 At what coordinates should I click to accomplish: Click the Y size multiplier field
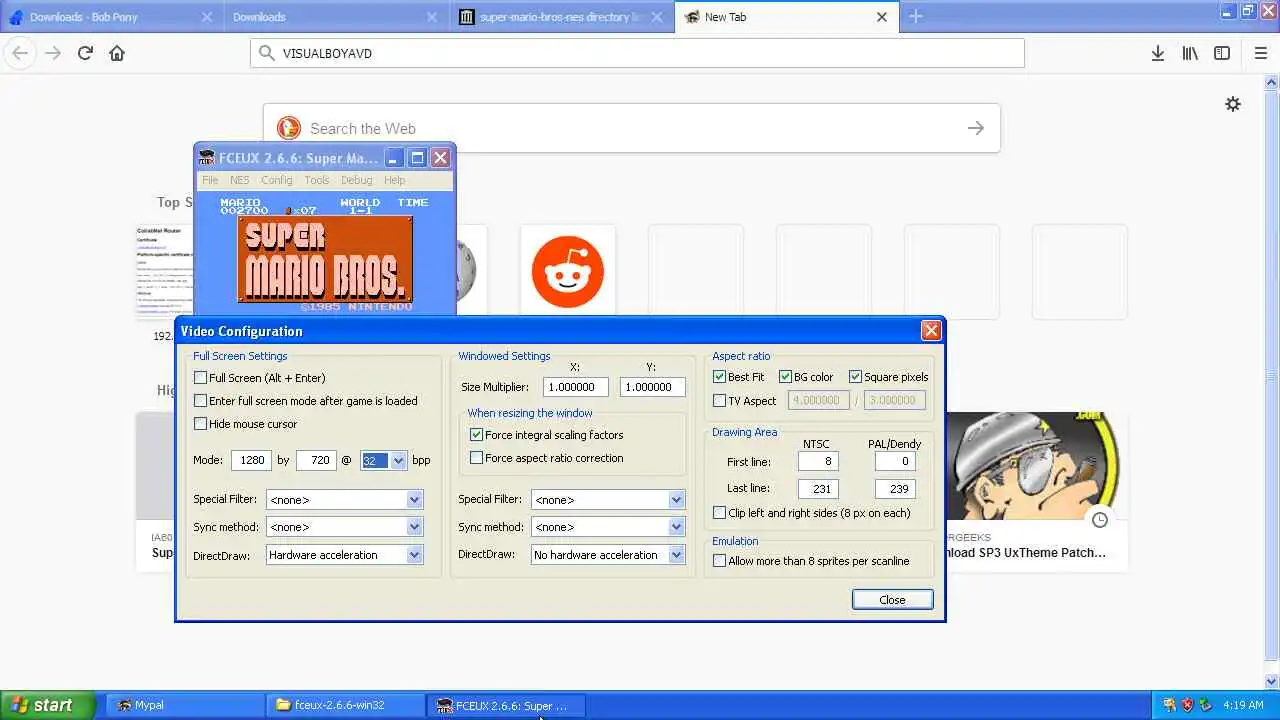[x=652, y=387]
